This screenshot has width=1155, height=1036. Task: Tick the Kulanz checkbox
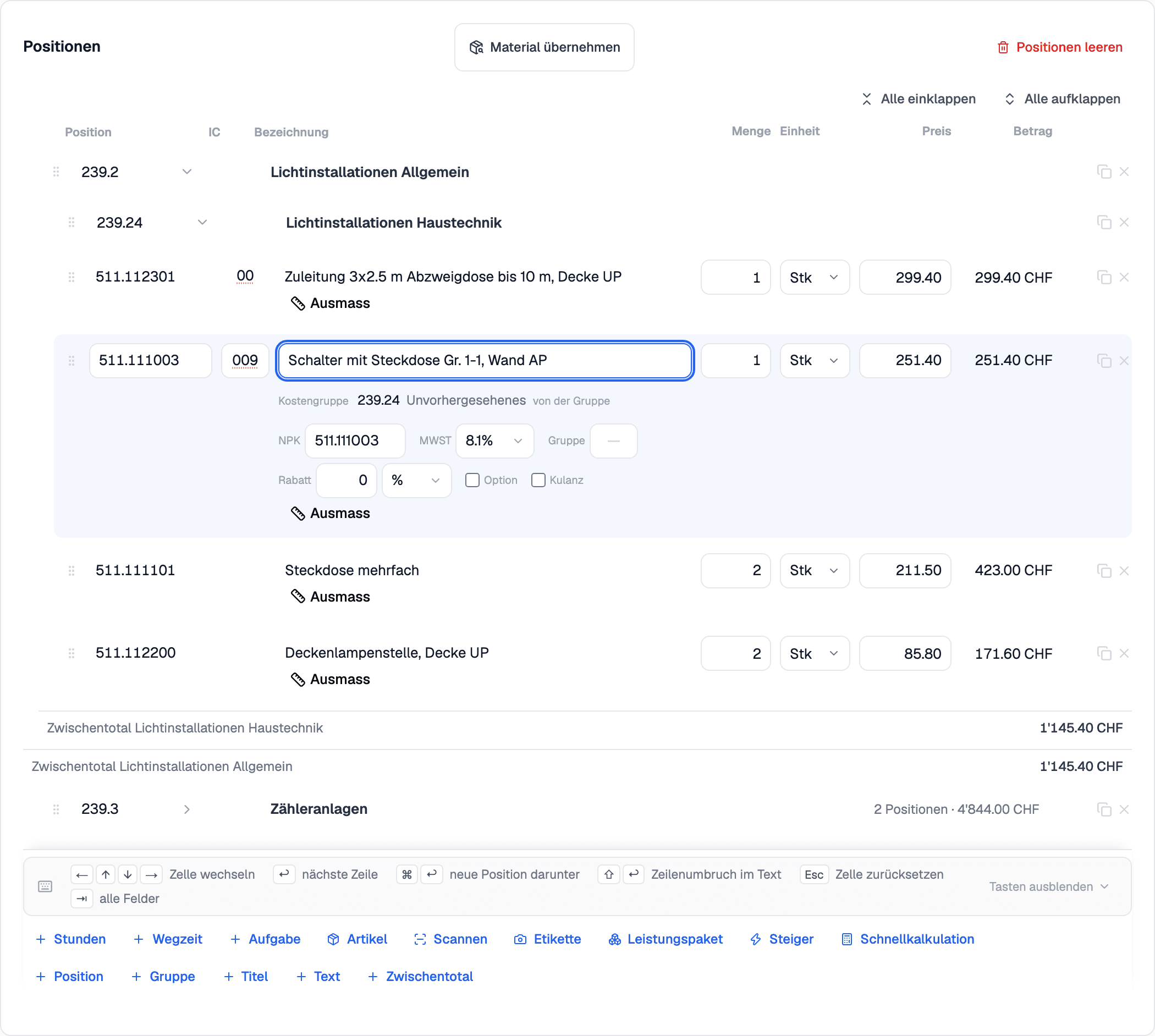coord(538,481)
